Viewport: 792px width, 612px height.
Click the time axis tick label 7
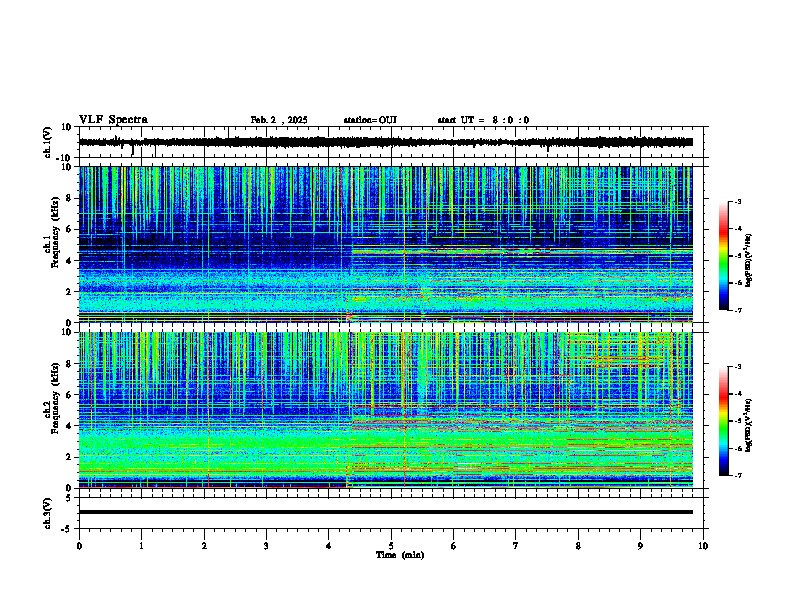point(516,546)
